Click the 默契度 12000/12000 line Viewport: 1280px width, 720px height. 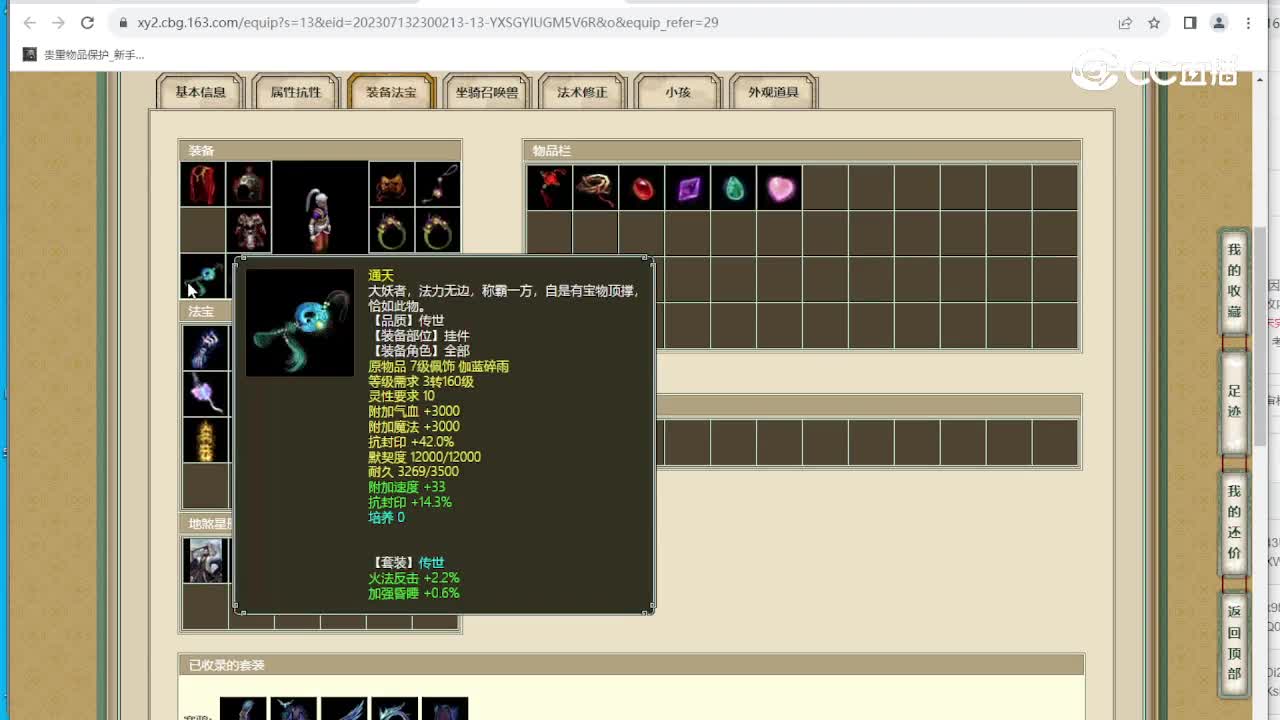coord(424,457)
